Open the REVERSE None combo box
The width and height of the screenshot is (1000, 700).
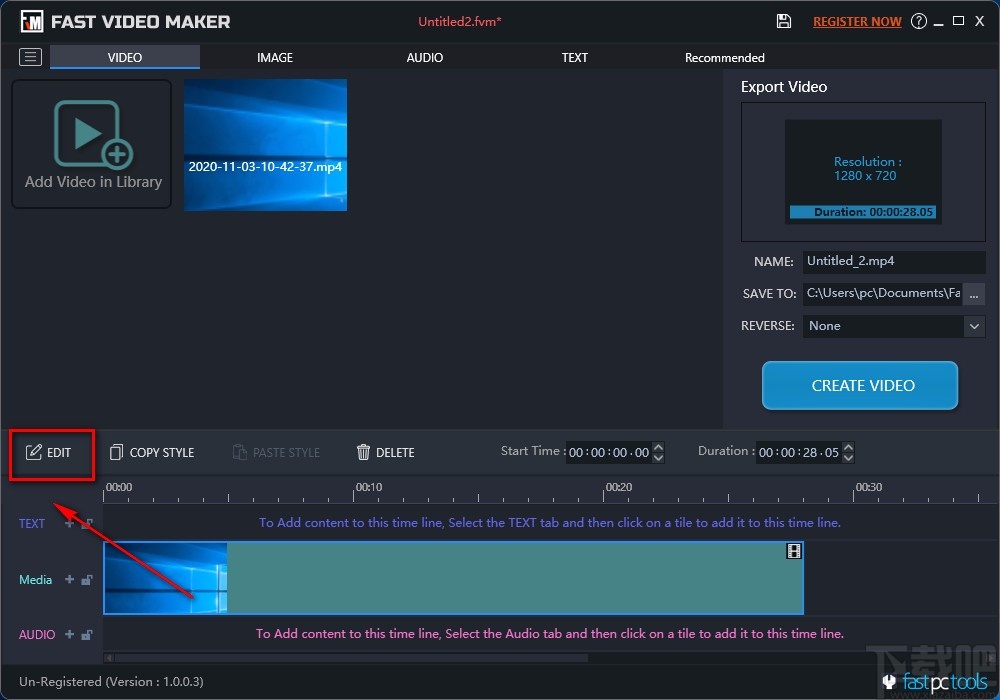tap(893, 326)
